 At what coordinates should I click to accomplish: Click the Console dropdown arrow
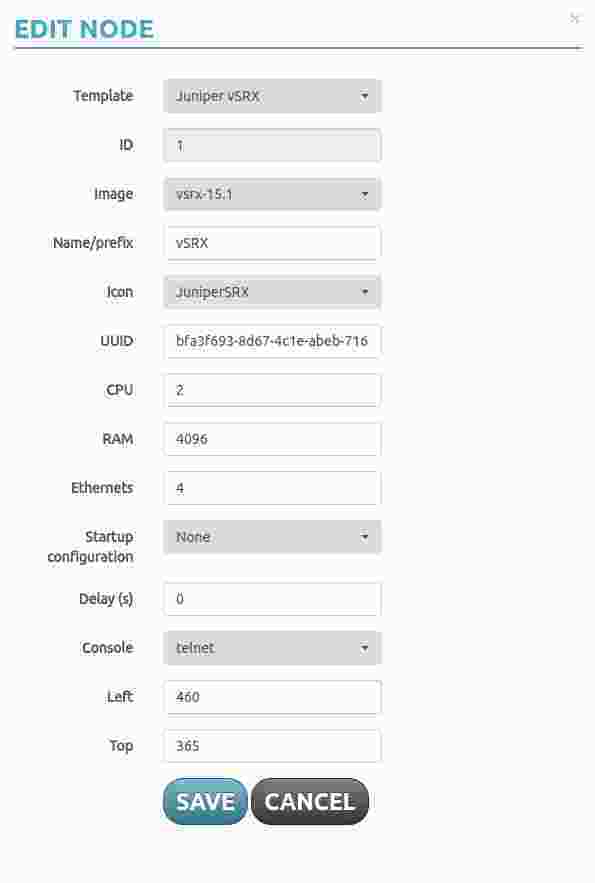click(364, 648)
